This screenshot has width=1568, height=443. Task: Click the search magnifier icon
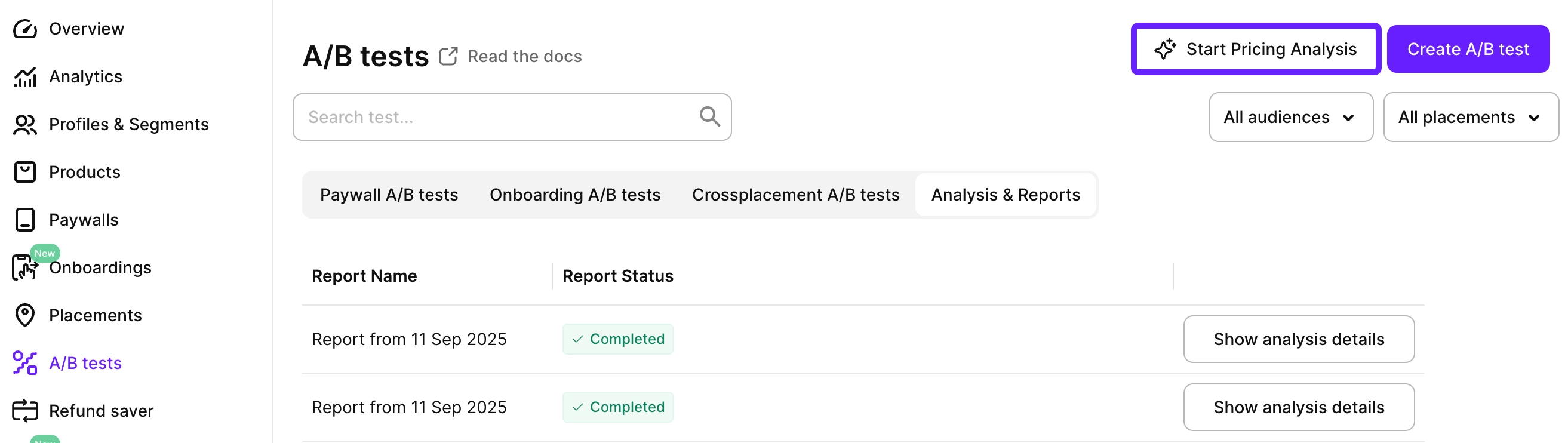tap(709, 116)
